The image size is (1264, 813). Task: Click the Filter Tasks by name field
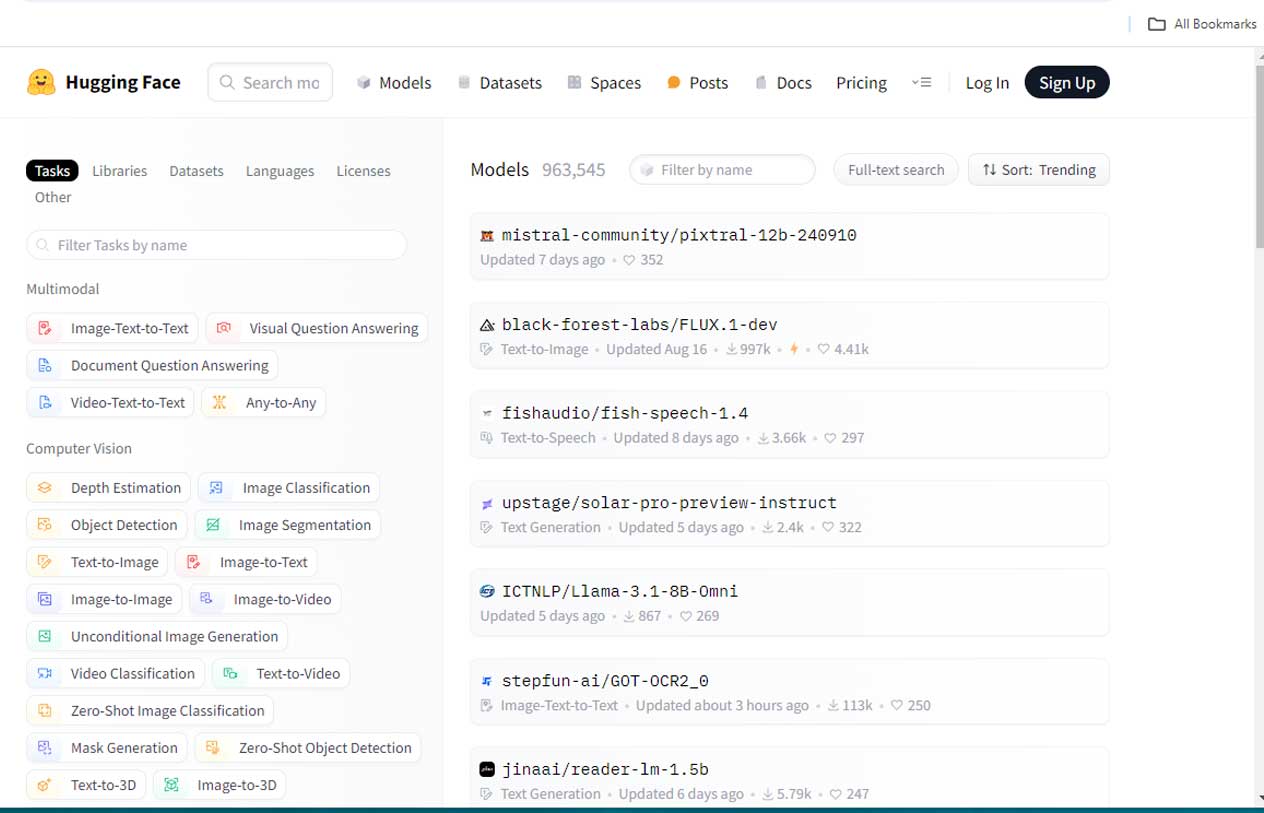216,245
